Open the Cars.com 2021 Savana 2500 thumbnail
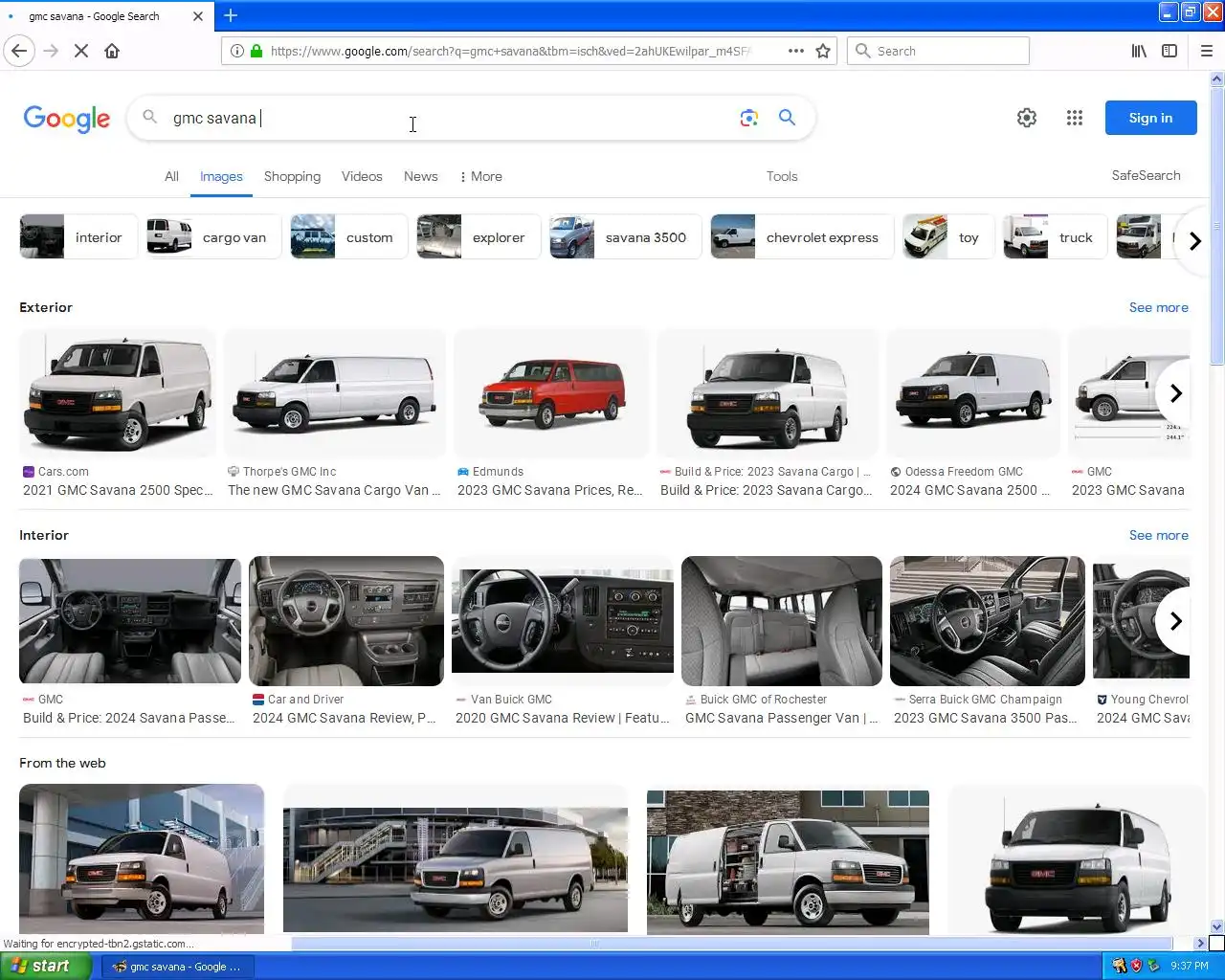The height and width of the screenshot is (980, 1225). [118, 392]
